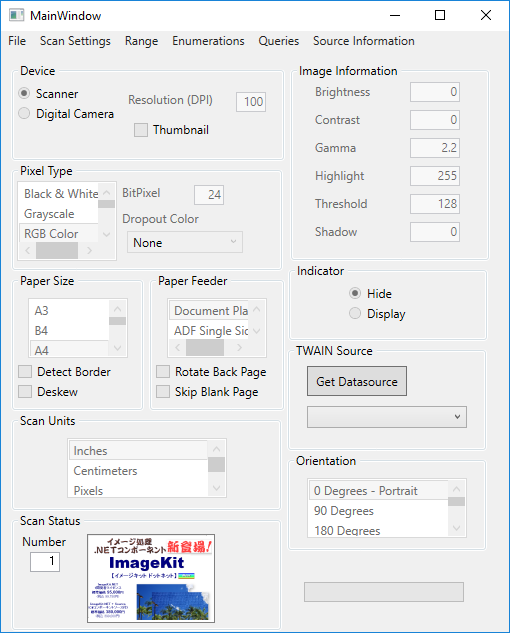
Task: Open the Enumerations menu
Action: (x=208, y=41)
